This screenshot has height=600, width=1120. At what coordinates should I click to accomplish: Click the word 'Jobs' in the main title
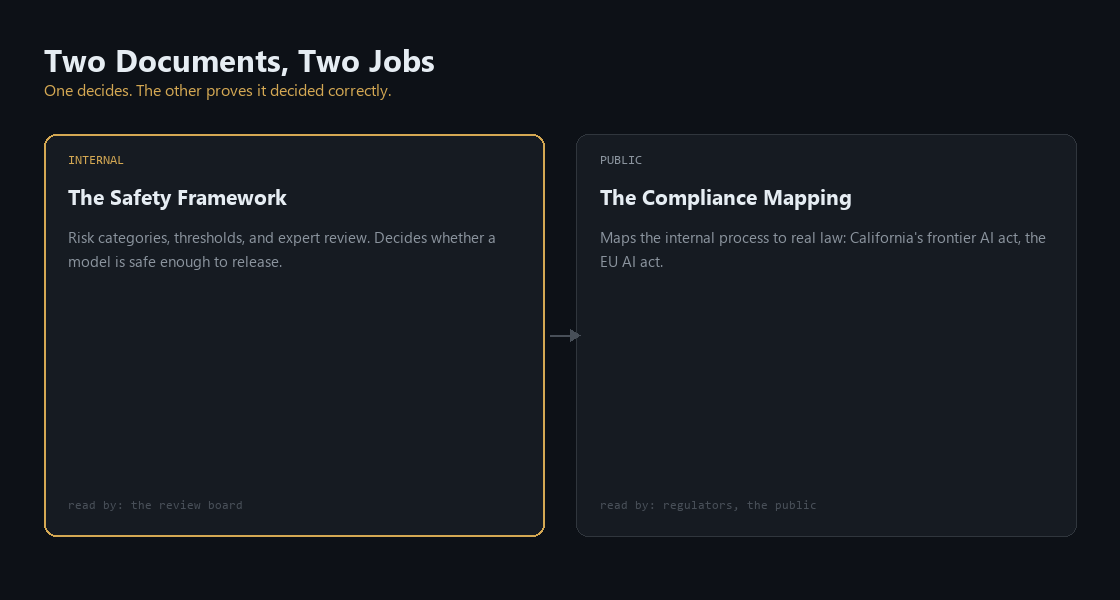click(401, 62)
